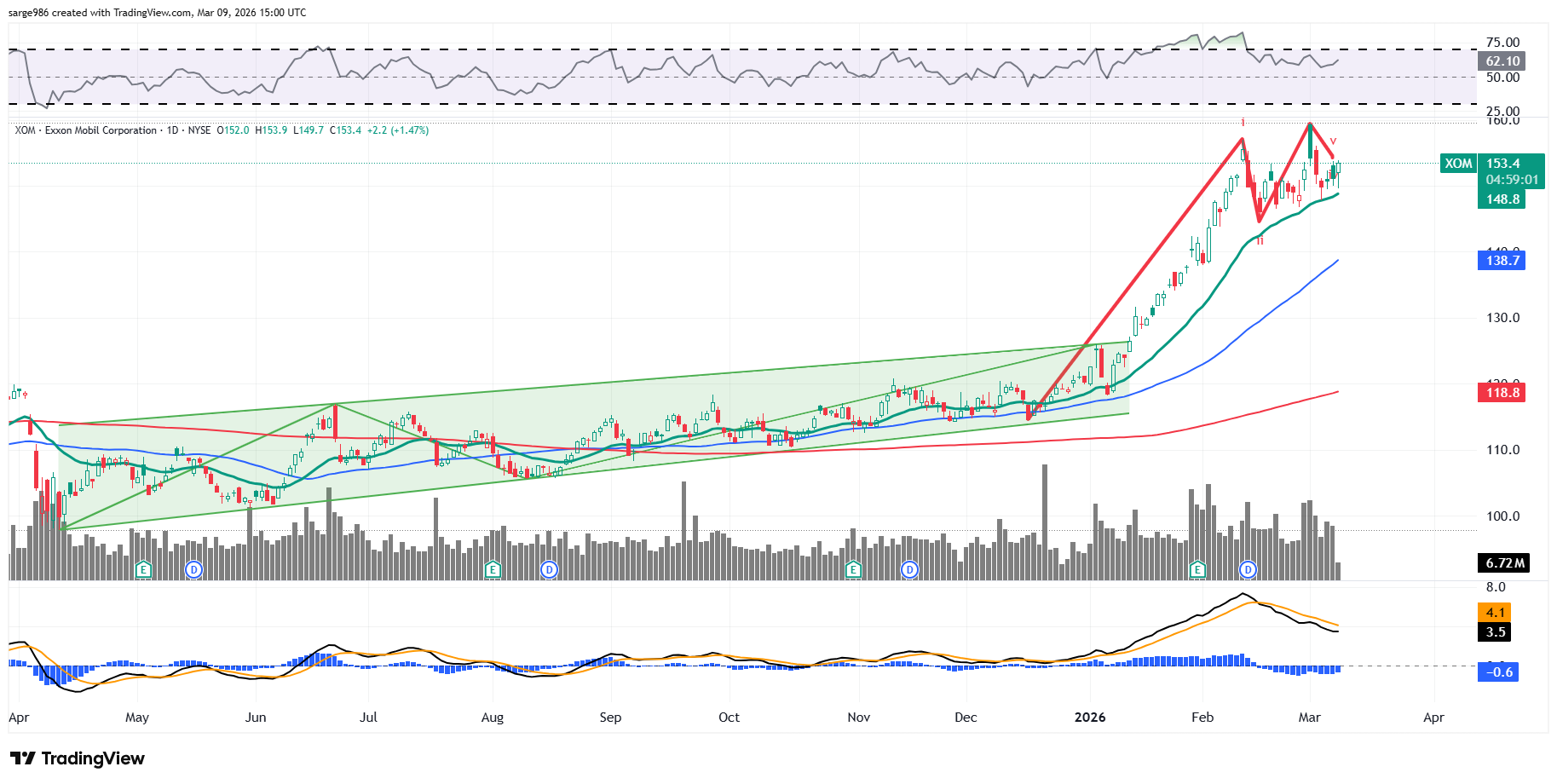Click the green XOM ticker price tag

1458,164
